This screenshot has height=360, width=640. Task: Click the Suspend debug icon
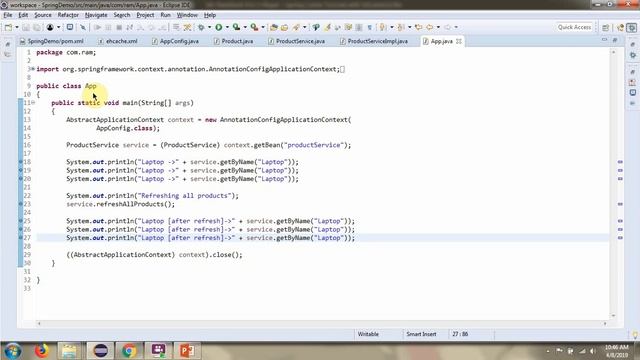(x=108, y=27)
